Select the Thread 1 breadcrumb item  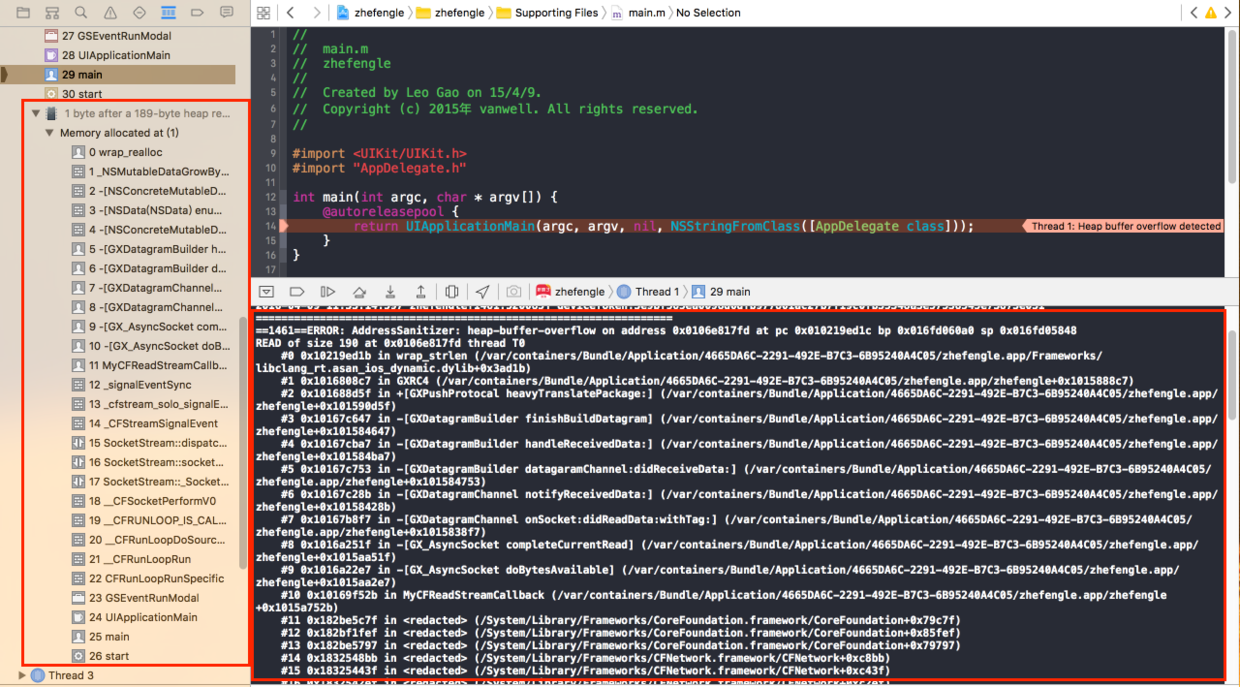click(648, 292)
